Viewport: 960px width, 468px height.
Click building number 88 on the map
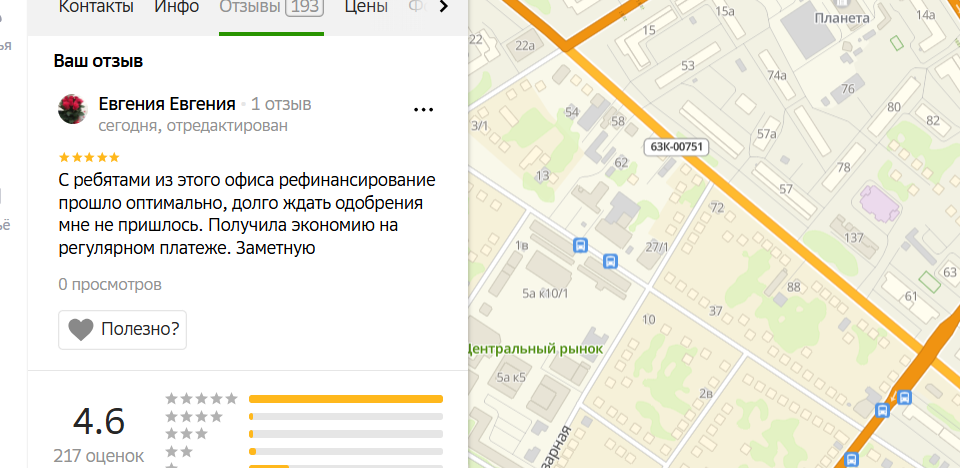(x=793, y=287)
